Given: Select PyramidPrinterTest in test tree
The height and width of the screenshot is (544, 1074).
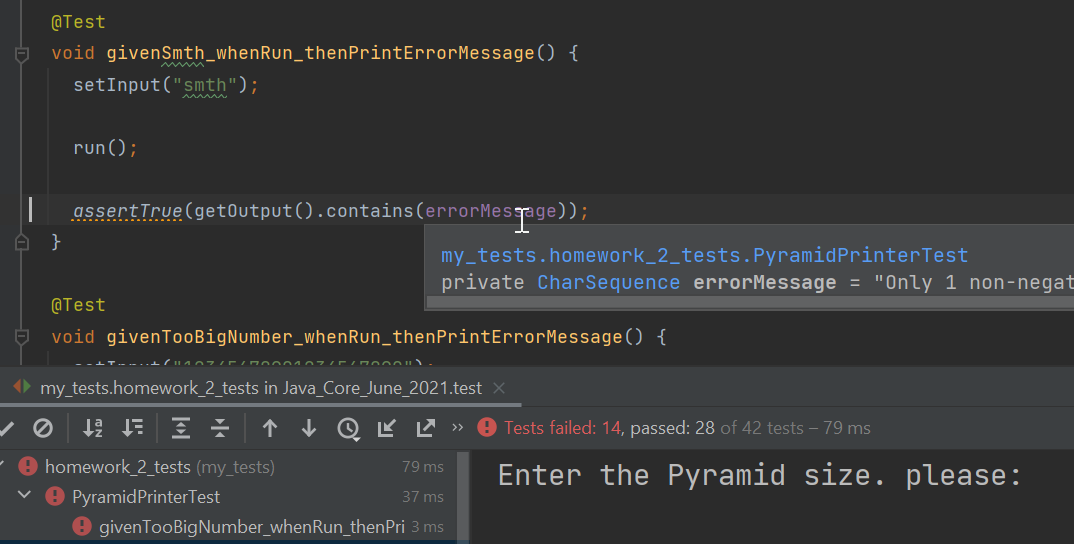Looking at the screenshot, I should pyautogui.click(x=146, y=497).
